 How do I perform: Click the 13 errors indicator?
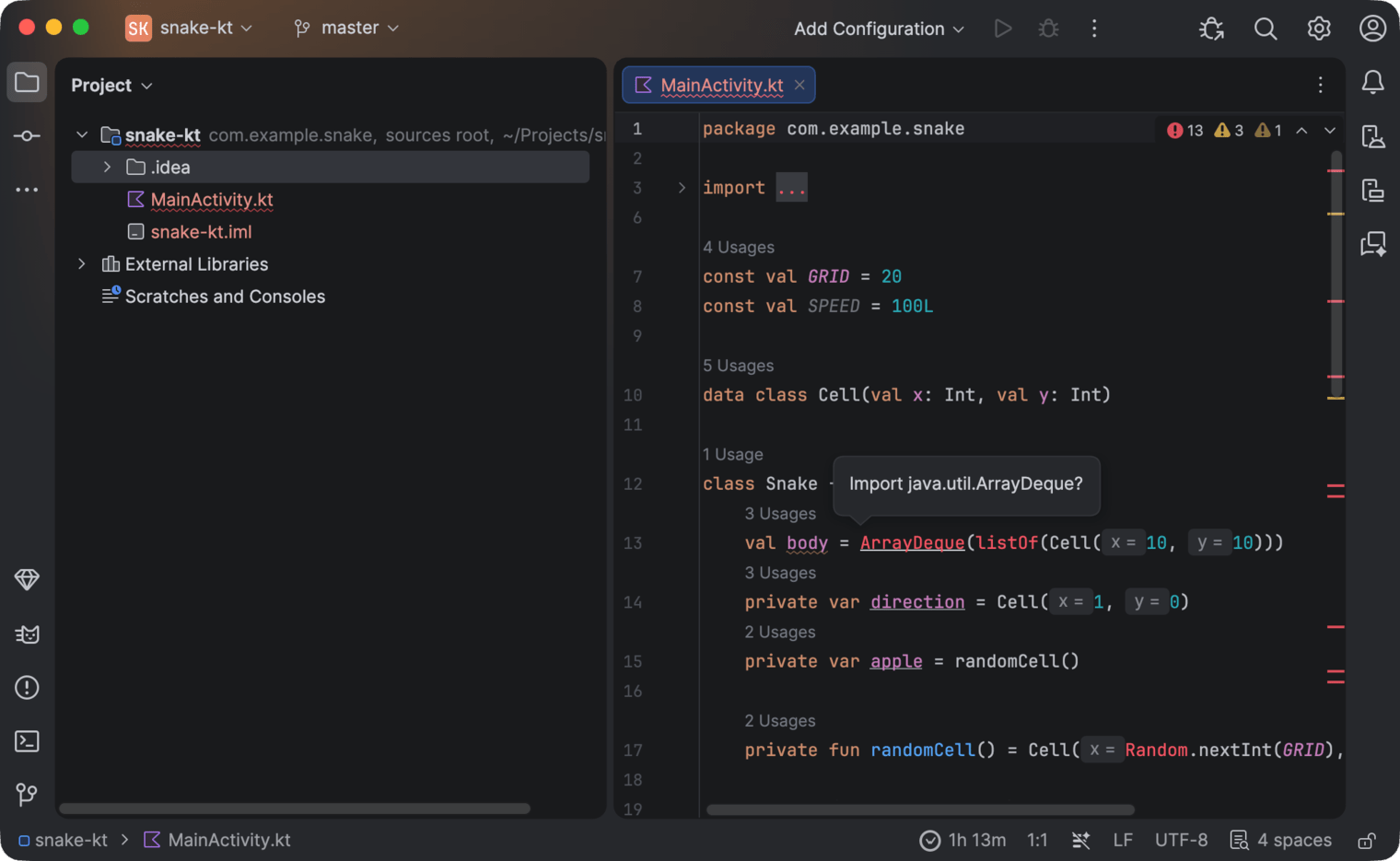(1185, 131)
